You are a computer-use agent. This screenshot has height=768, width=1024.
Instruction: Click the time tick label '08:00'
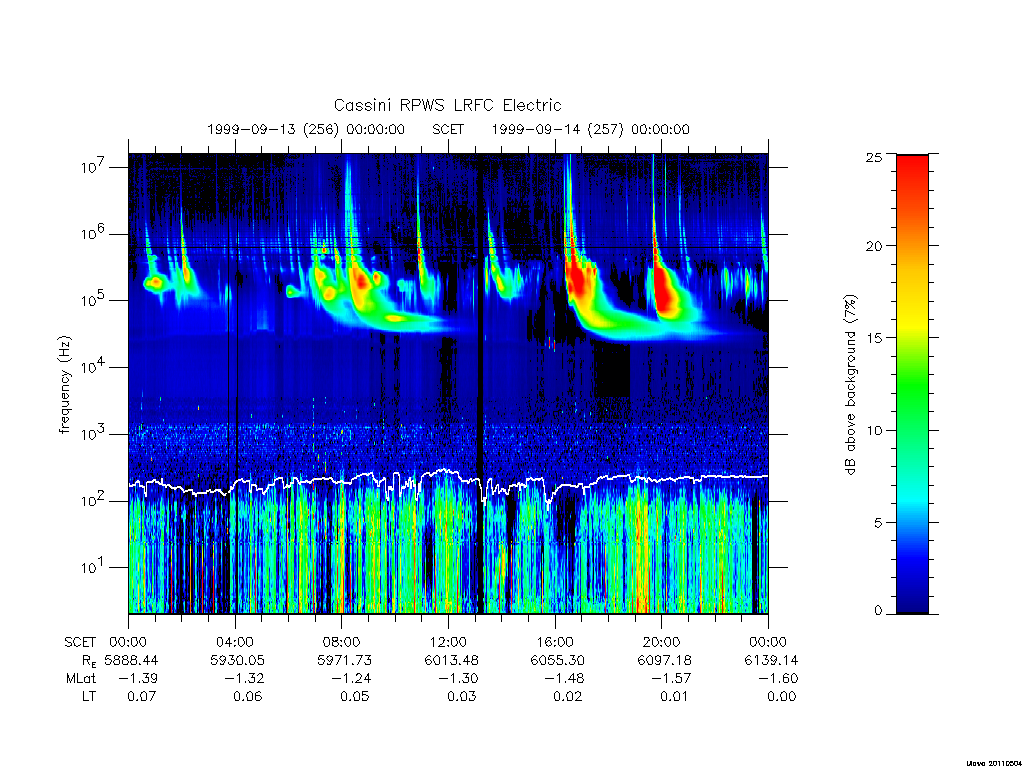pos(342,642)
